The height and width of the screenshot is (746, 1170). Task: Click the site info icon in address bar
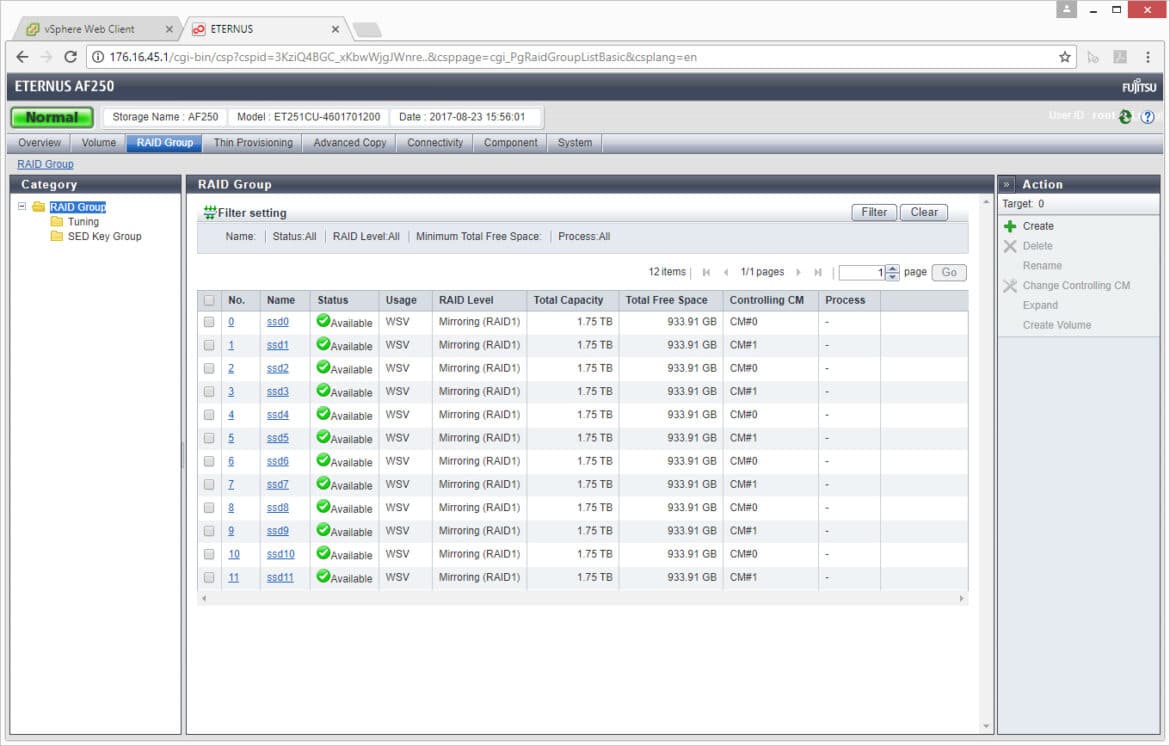[98, 57]
